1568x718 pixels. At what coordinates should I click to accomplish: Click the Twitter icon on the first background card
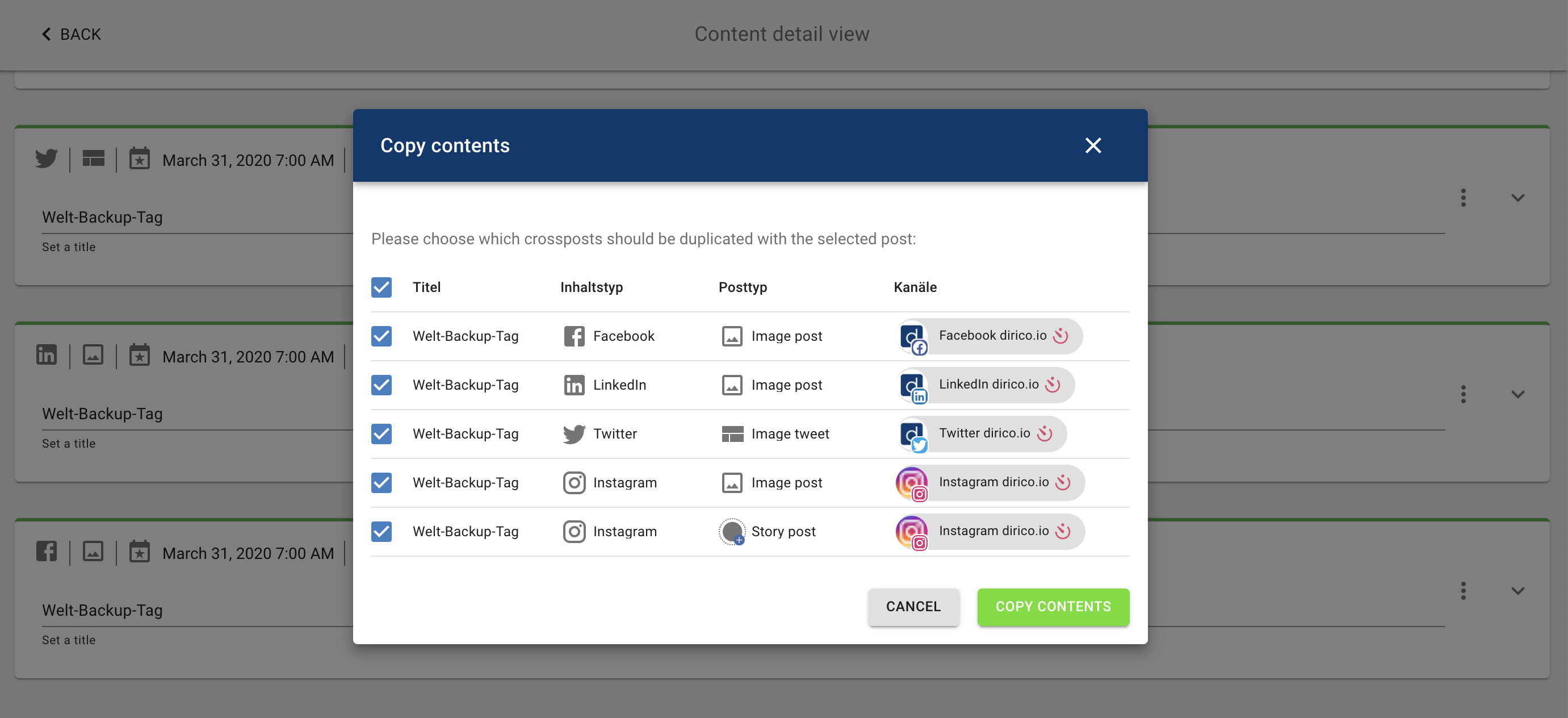tap(46, 158)
